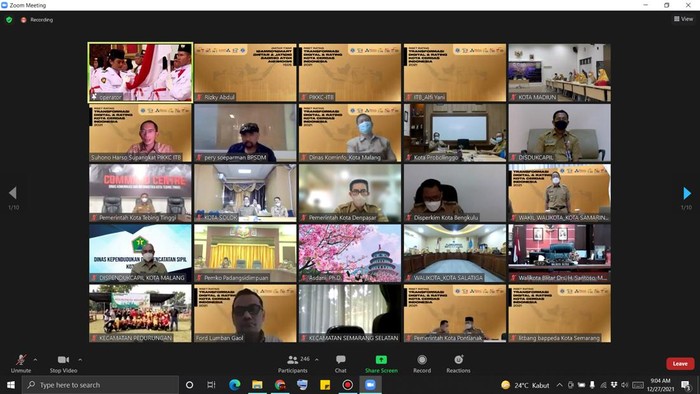This screenshot has width=700, height=394.
Task: Open the Participants panel
Action: coord(293,364)
